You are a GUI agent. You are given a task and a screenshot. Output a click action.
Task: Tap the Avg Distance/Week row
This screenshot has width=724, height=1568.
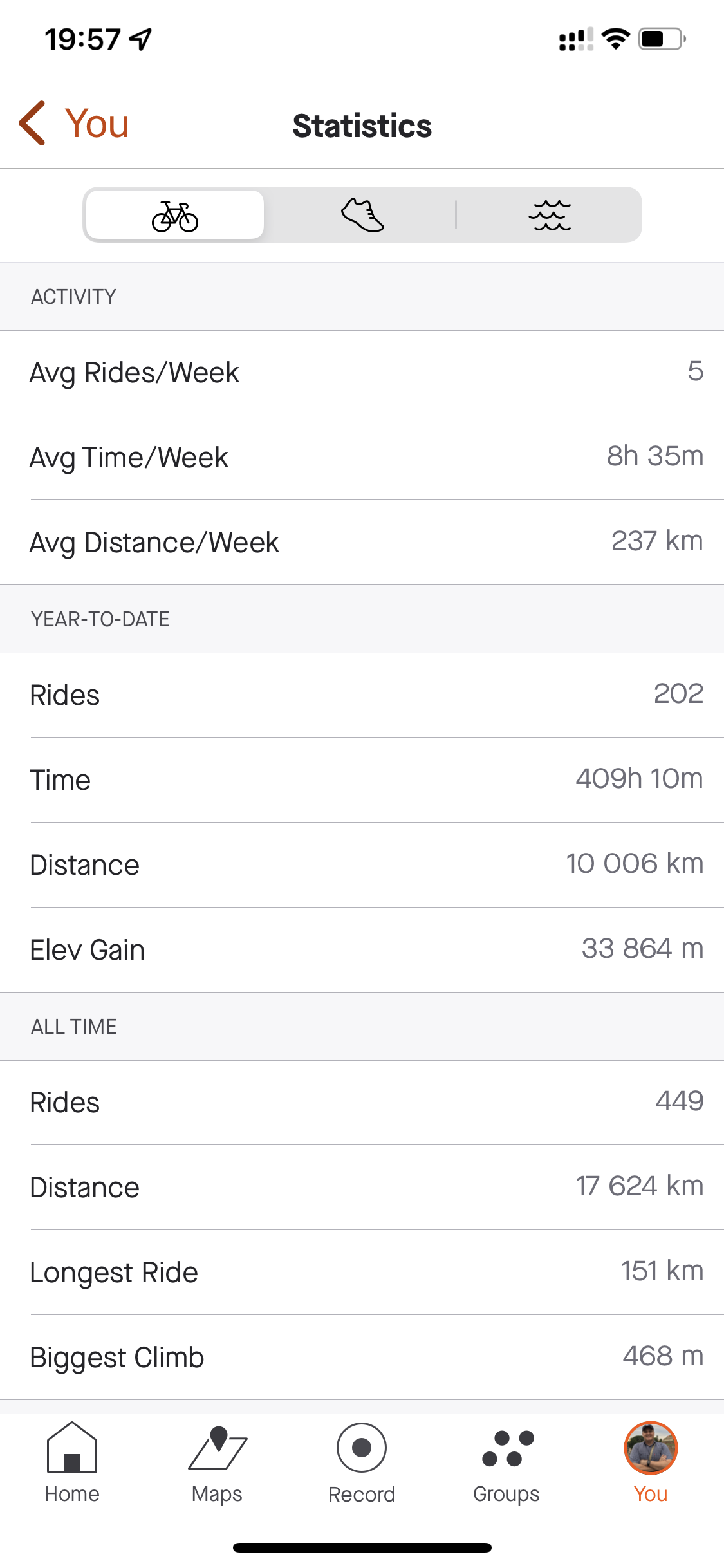point(362,543)
